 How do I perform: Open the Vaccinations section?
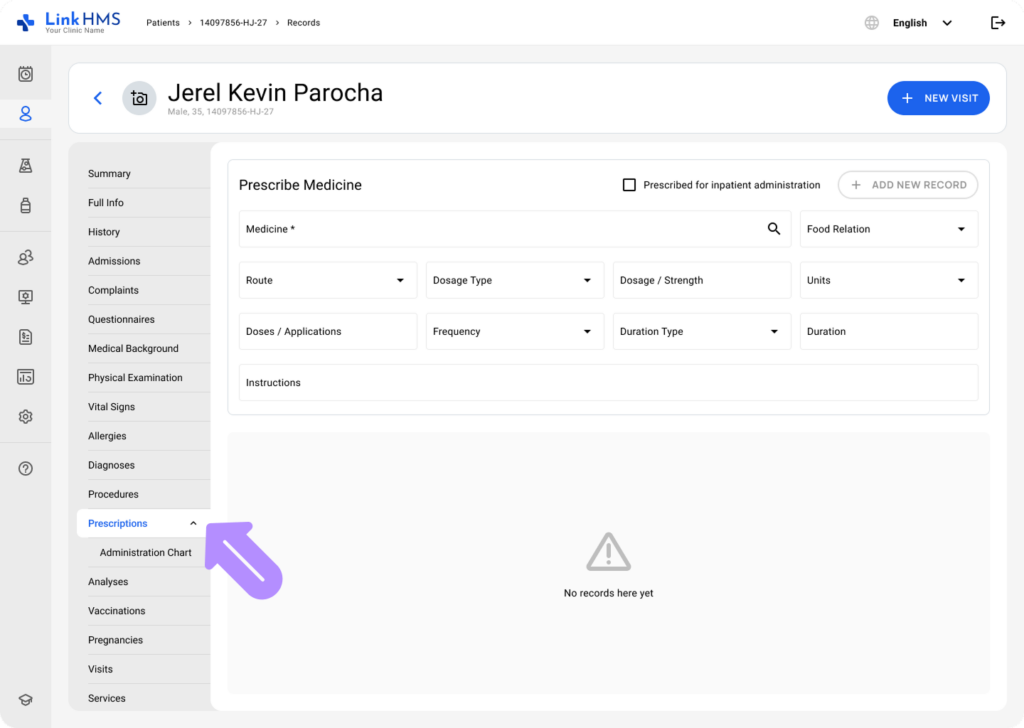coord(116,610)
